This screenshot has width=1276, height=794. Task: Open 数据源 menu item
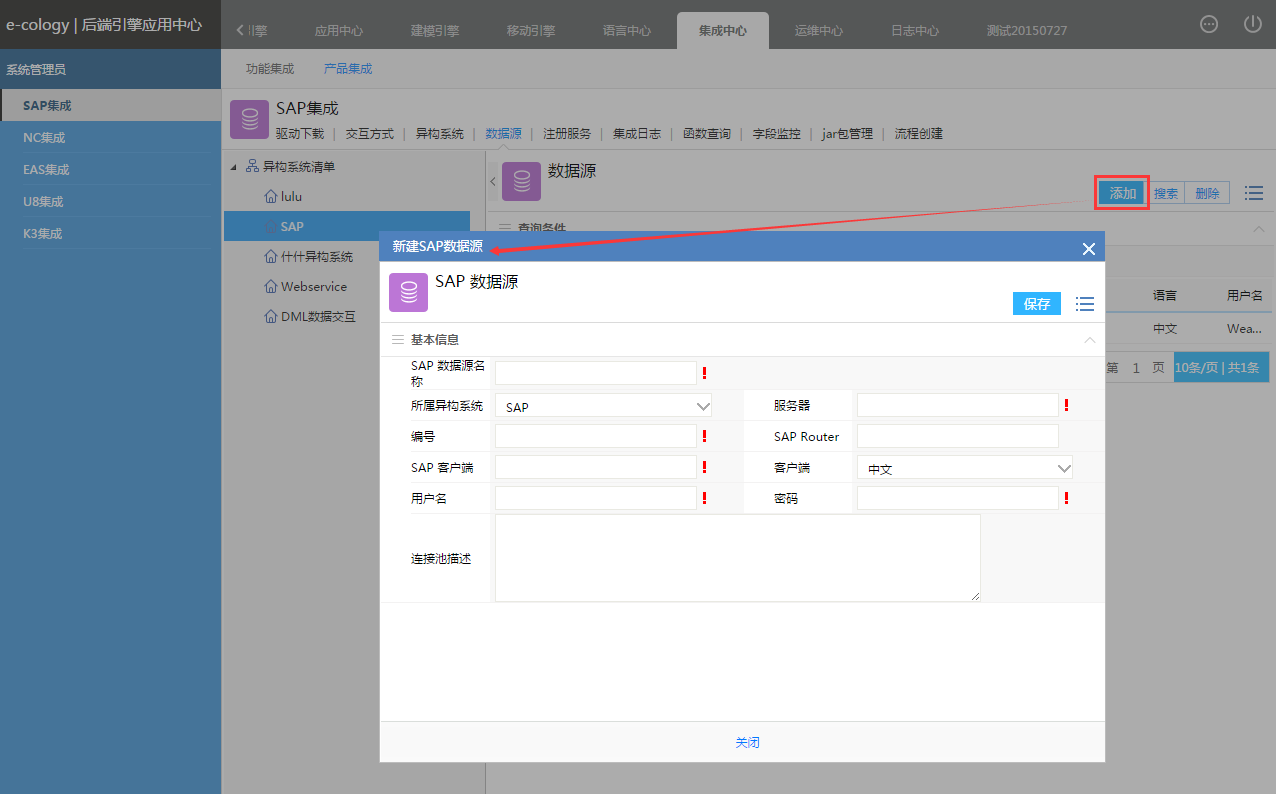(503, 134)
